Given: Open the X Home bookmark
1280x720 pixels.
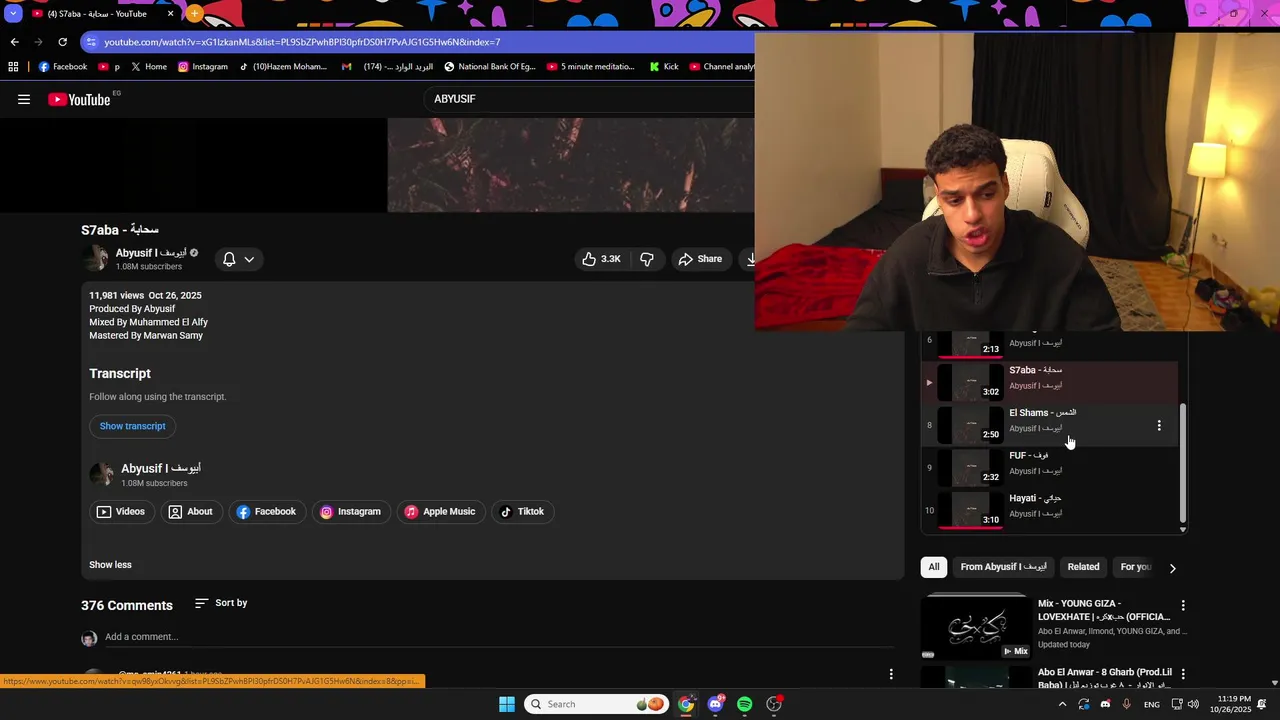Looking at the screenshot, I should pos(148,67).
